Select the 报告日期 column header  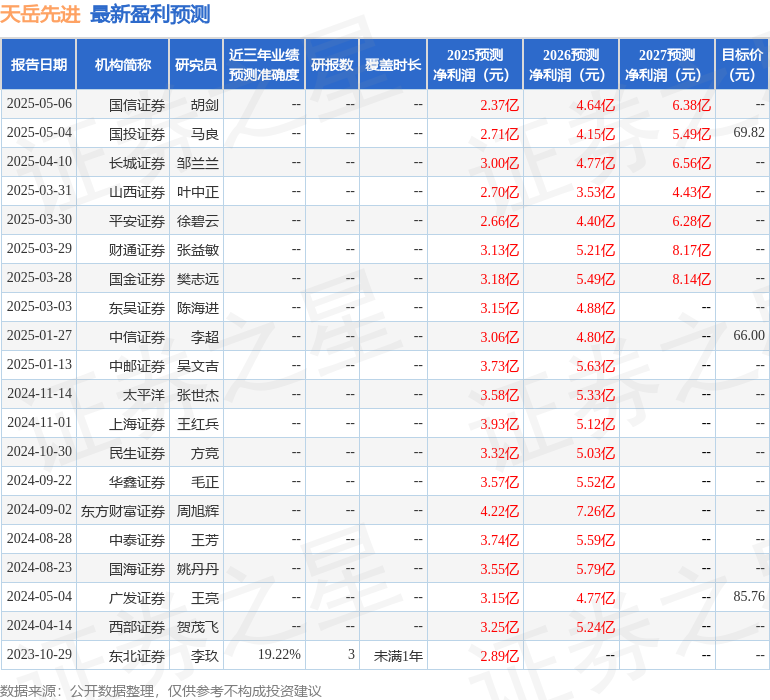click(39, 64)
